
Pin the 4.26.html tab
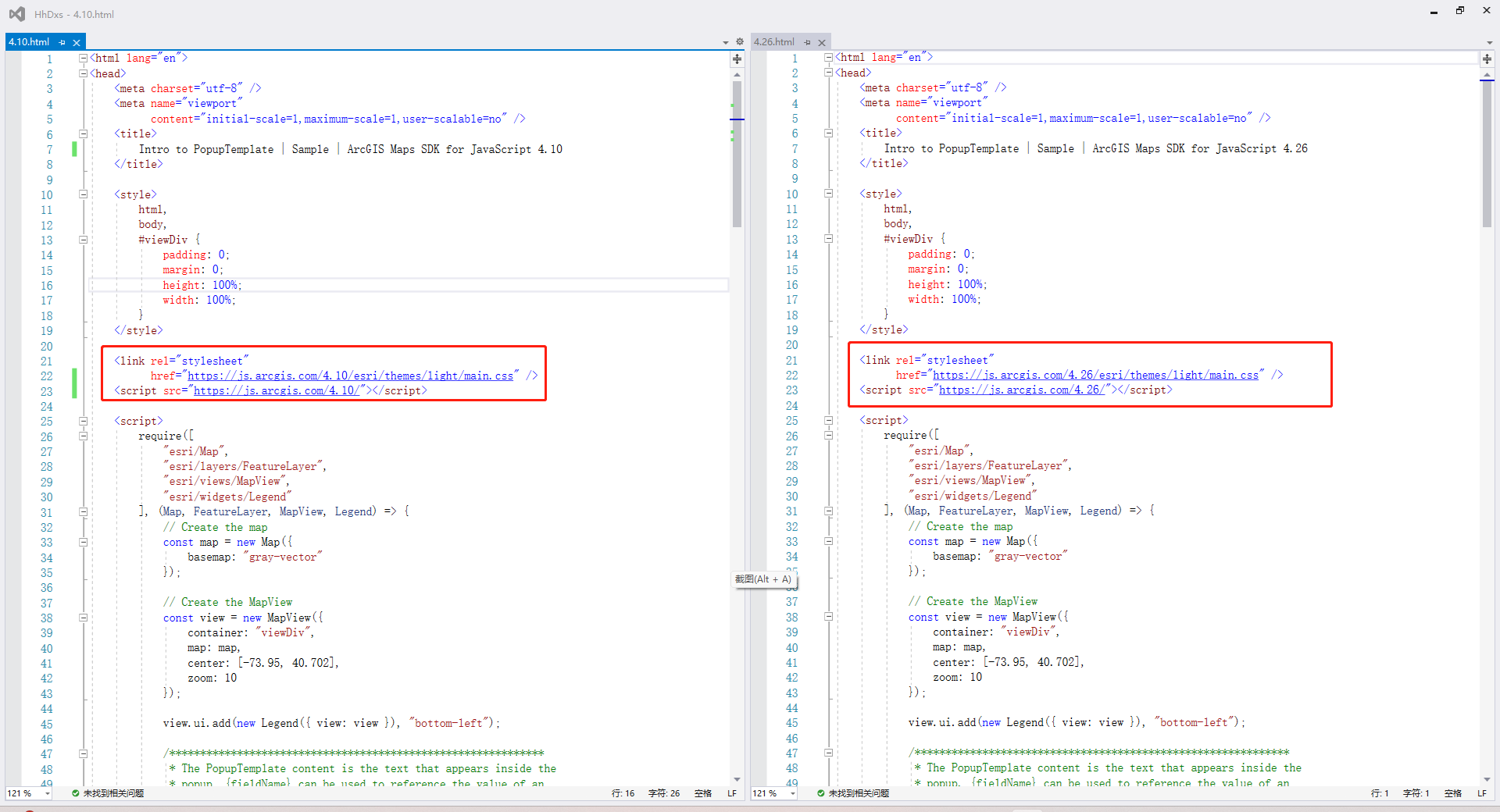[809, 42]
